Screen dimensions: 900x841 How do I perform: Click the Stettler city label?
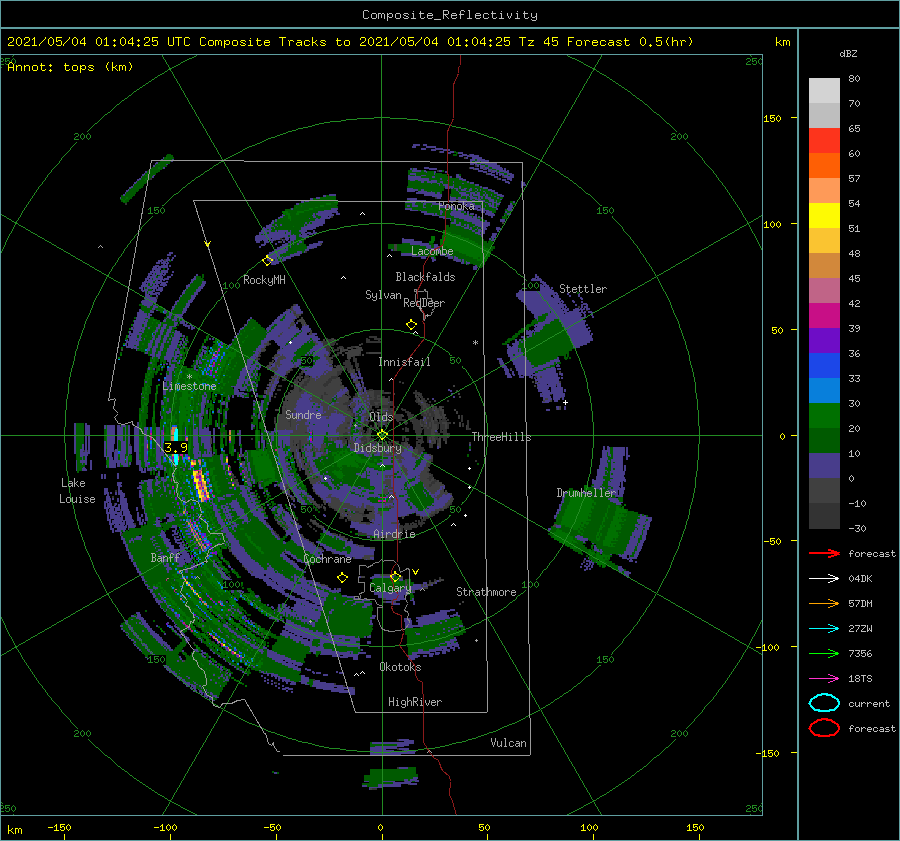(583, 289)
